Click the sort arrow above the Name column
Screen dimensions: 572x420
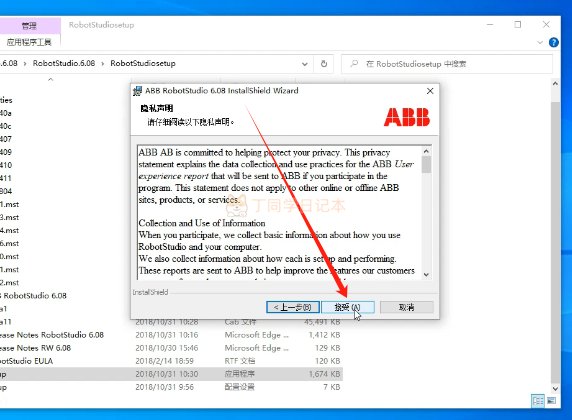51,79
